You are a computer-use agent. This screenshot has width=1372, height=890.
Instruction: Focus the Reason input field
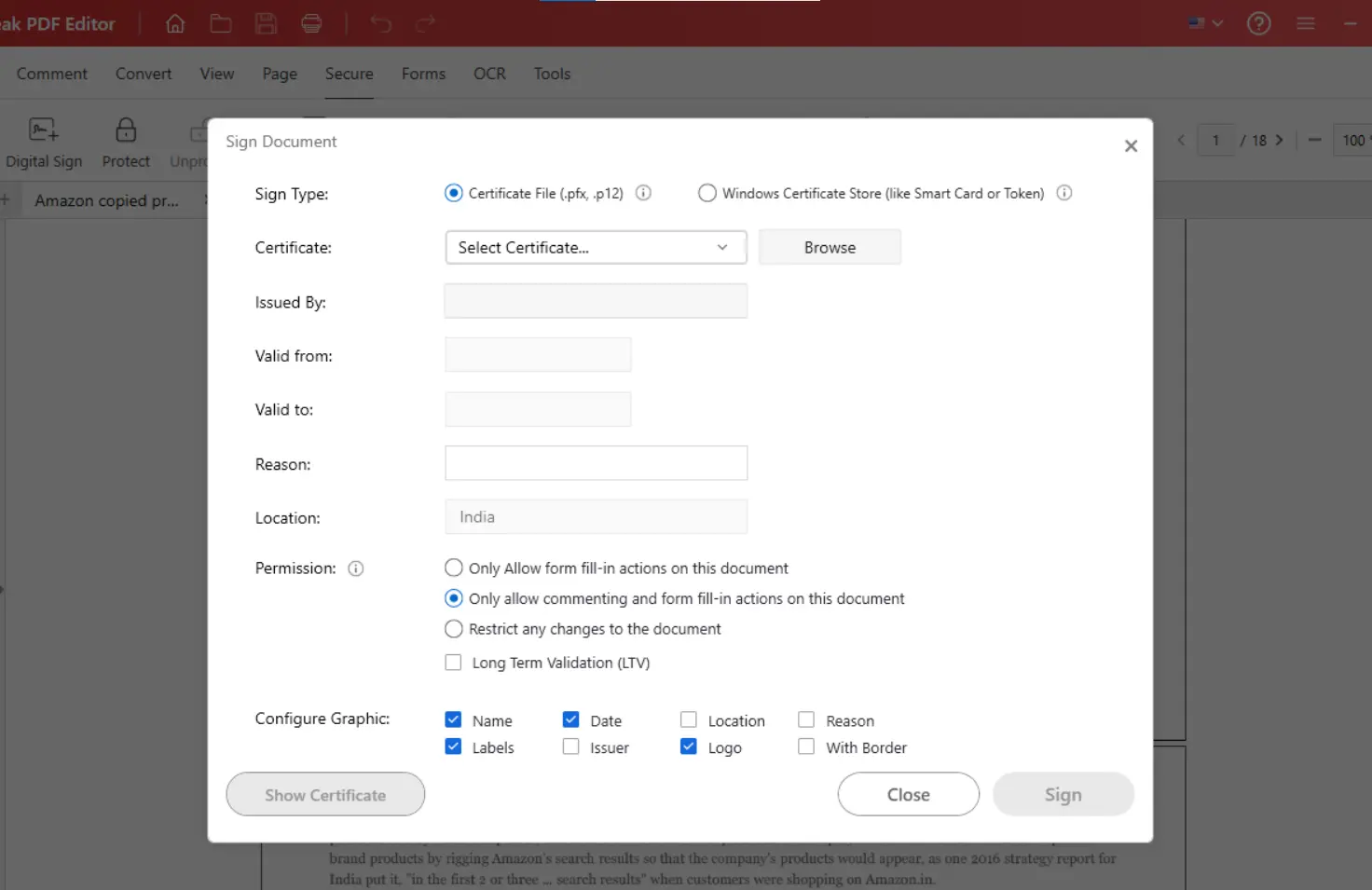click(x=596, y=463)
